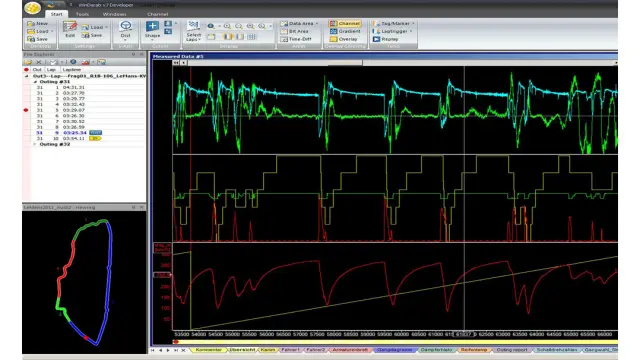Open the desktop Load dropdown
640x360 pixels.
tap(52, 31)
